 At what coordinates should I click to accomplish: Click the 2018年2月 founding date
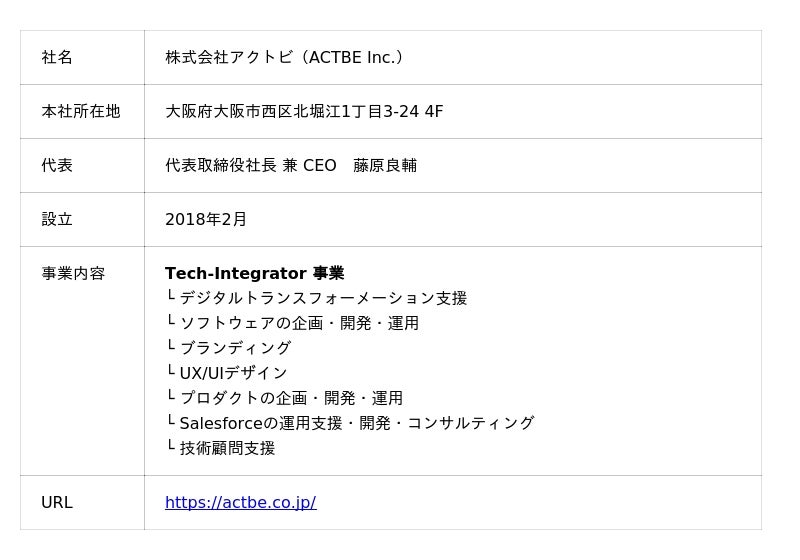(x=206, y=219)
